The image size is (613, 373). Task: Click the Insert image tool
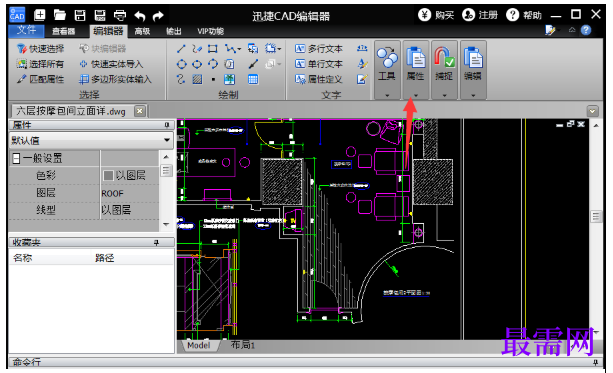coord(229,79)
